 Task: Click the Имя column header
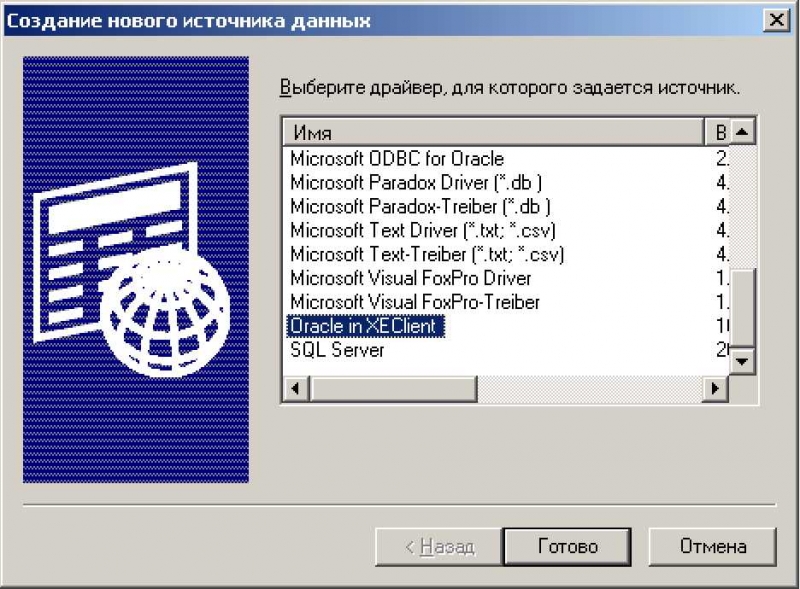pyautogui.click(x=493, y=133)
